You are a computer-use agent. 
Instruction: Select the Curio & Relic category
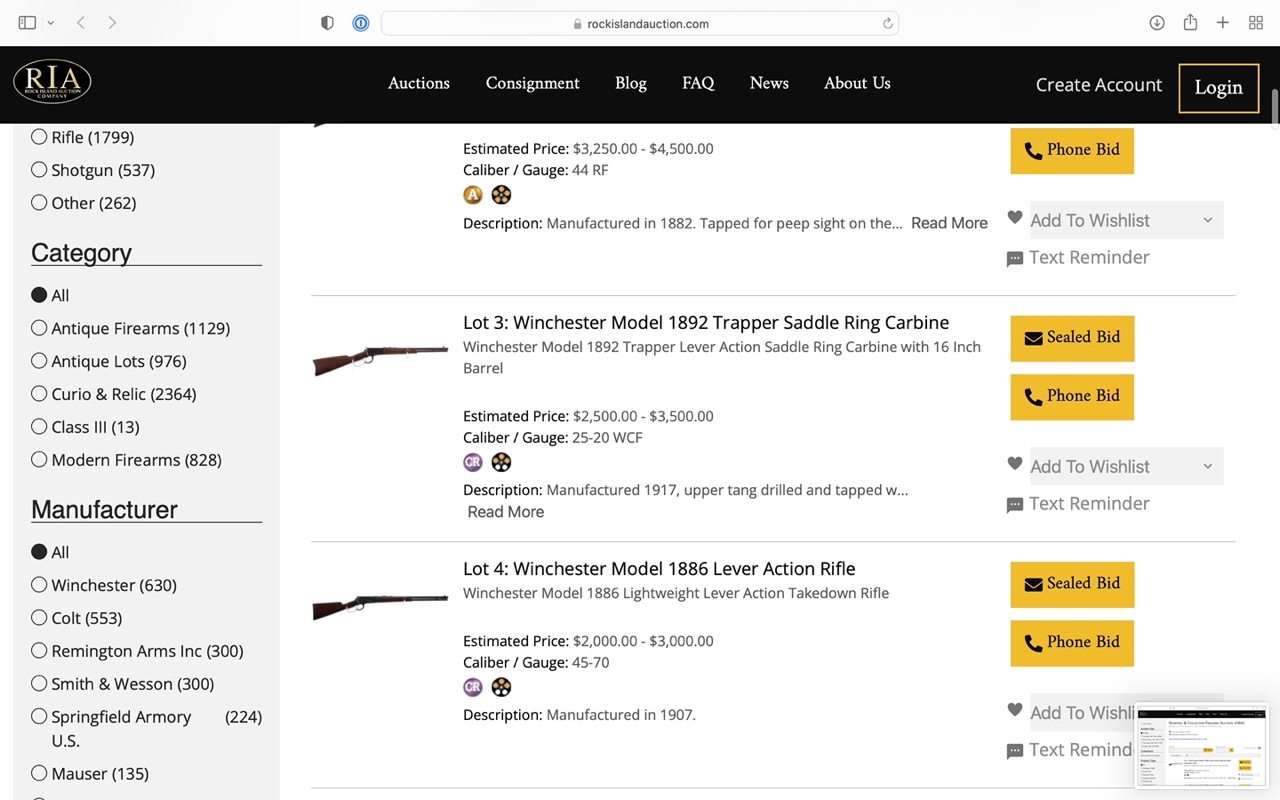click(x=39, y=394)
